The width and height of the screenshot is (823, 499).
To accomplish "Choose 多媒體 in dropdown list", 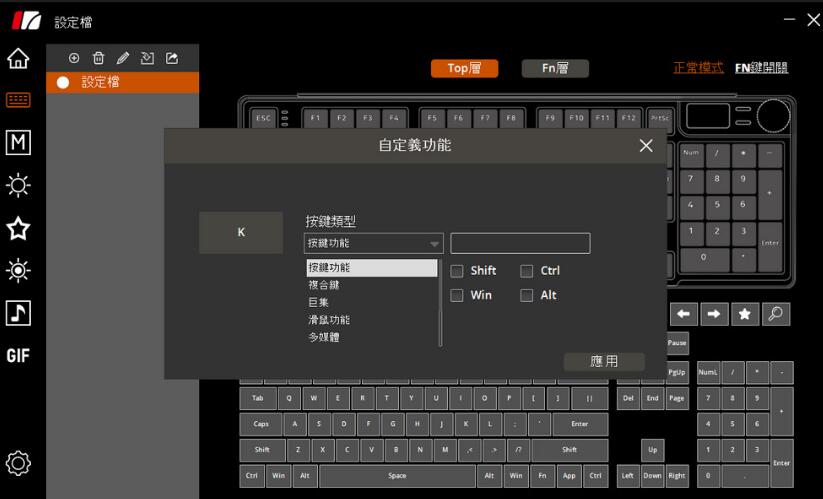I will pos(372,337).
